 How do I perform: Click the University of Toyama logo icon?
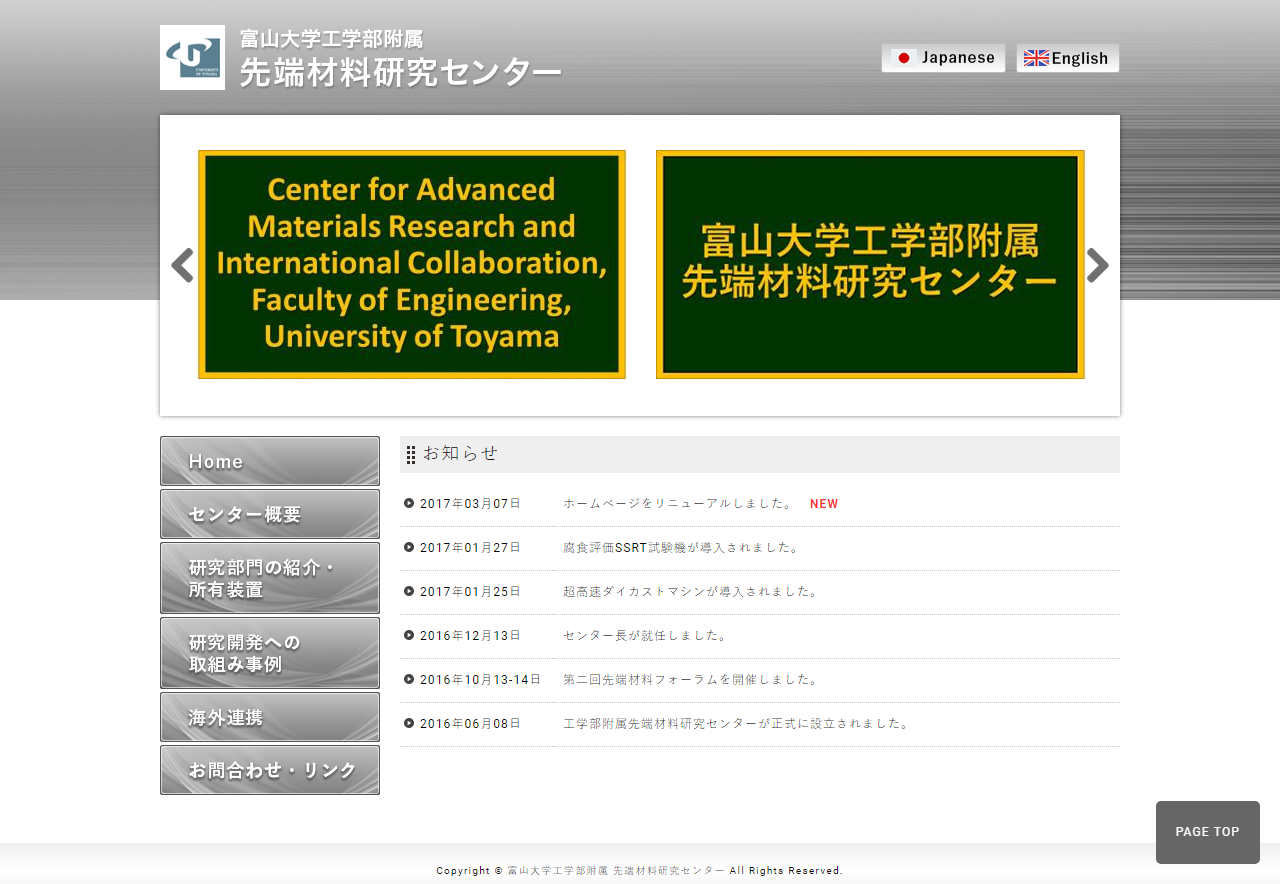point(192,58)
